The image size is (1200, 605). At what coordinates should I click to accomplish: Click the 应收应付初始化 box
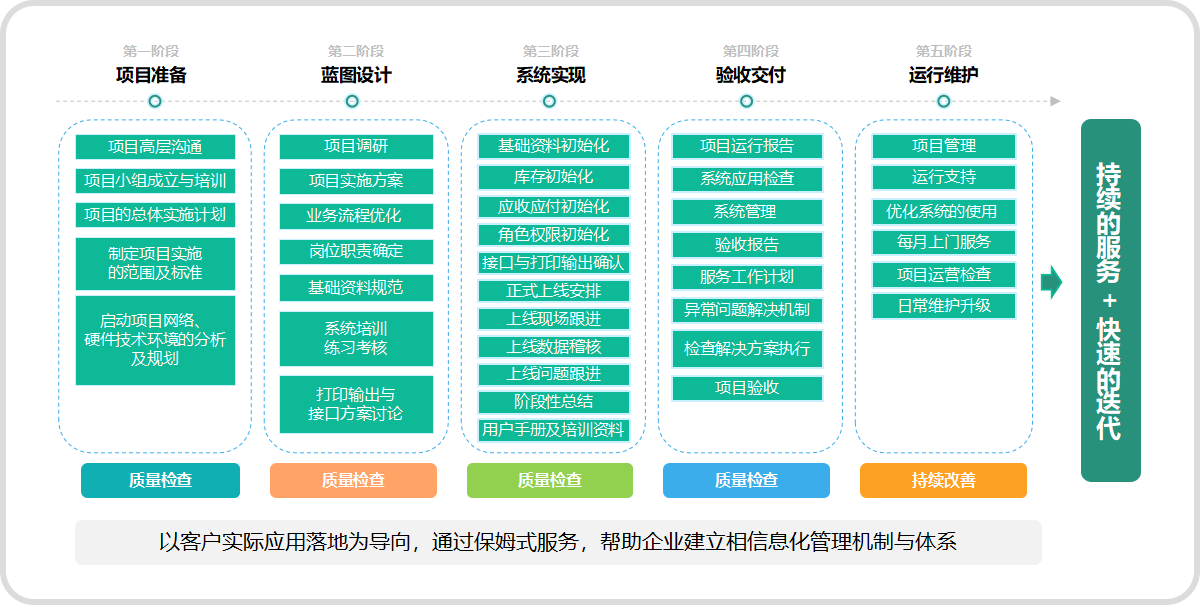(554, 207)
